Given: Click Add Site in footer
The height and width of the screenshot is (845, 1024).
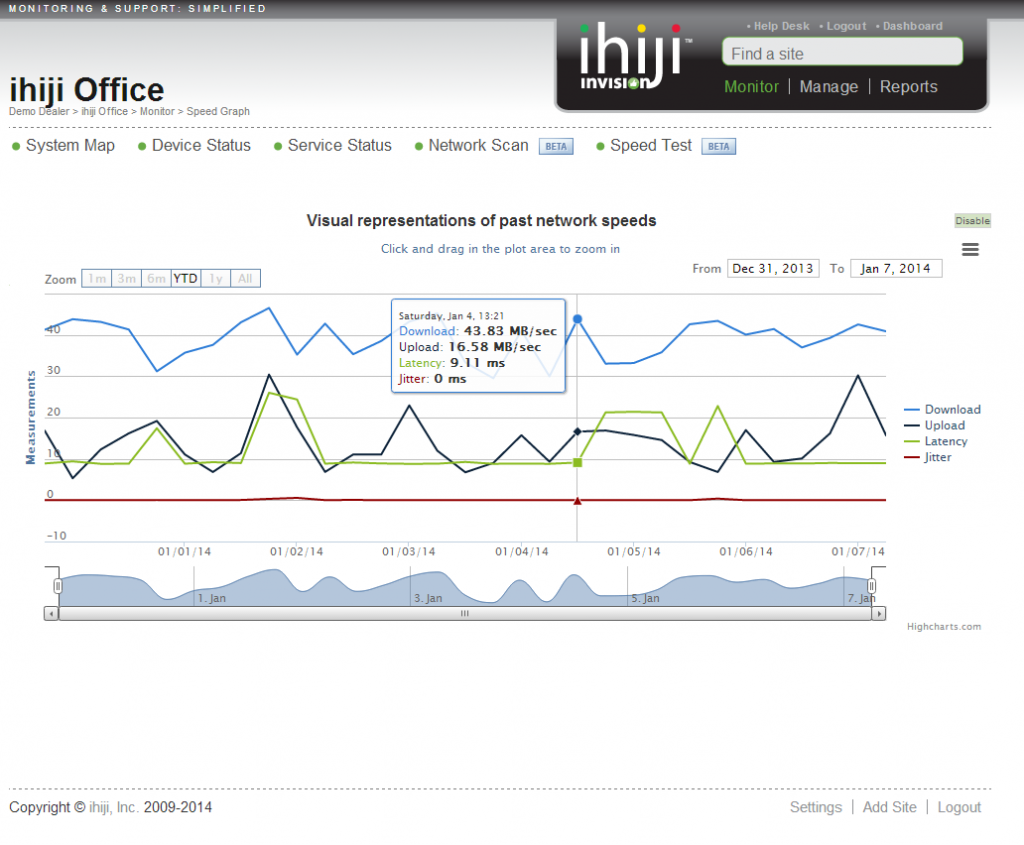Looking at the screenshot, I should (x=889, y=808).
